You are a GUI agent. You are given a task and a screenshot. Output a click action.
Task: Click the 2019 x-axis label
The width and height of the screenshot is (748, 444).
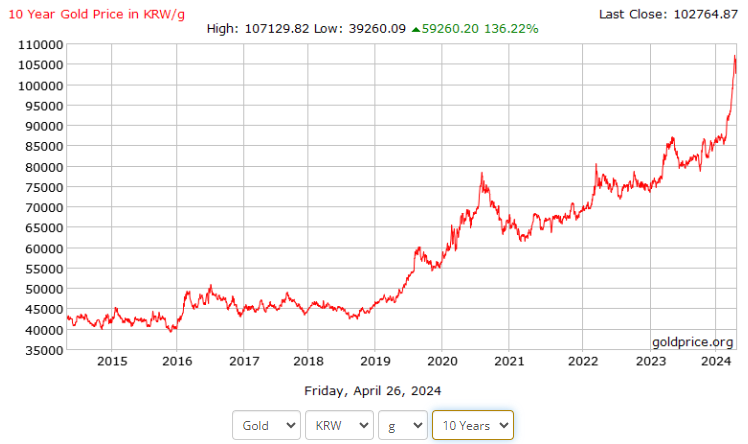pyautogui.click(x=375, y=361)
